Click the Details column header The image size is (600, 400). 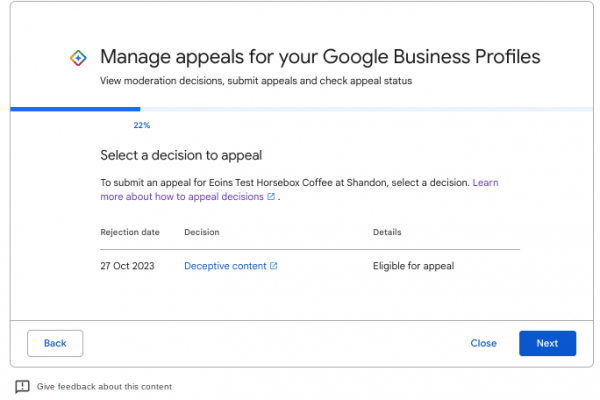coord(387,232)
